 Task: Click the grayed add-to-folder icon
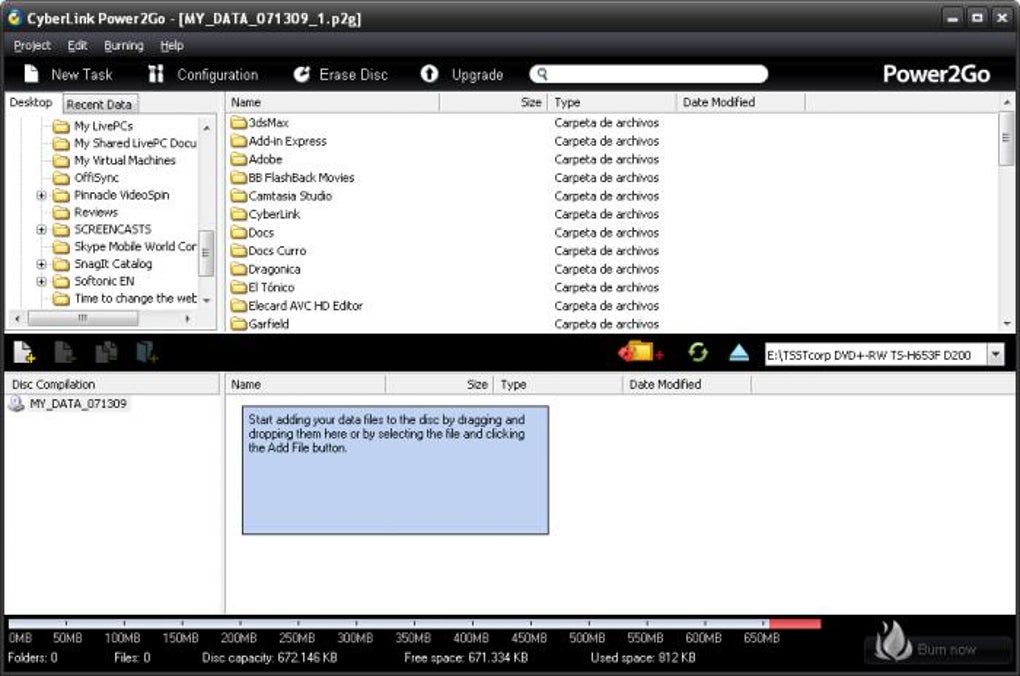(x=146, y=352)
